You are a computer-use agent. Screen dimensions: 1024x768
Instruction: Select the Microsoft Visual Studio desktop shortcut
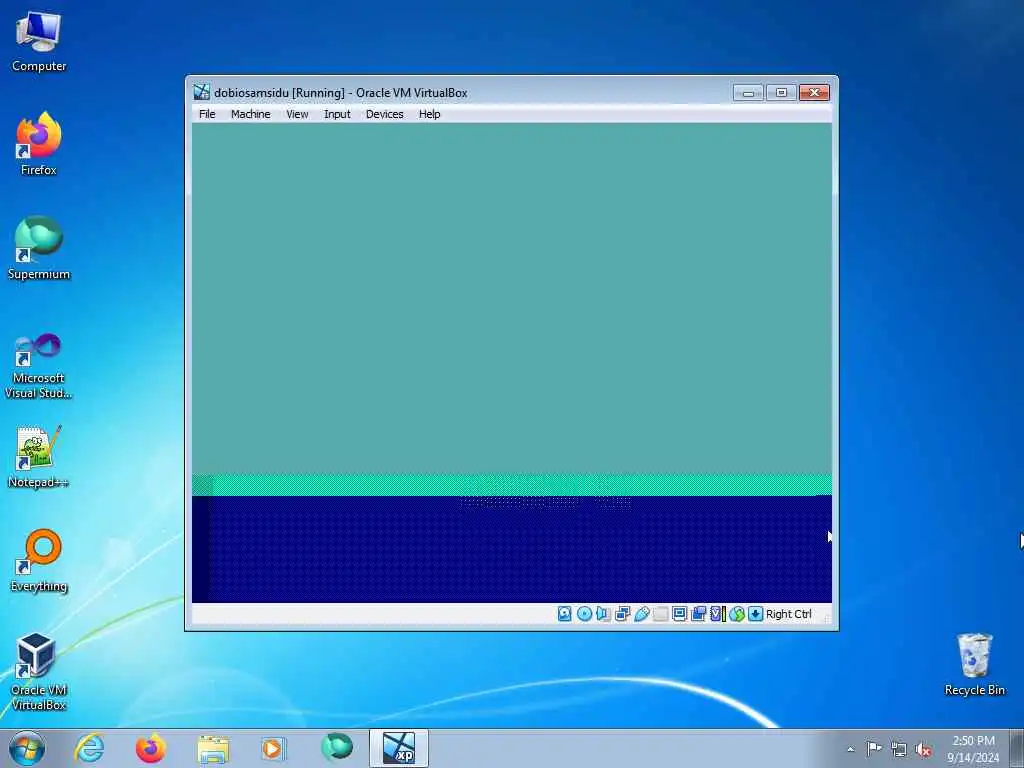[39, 366]
